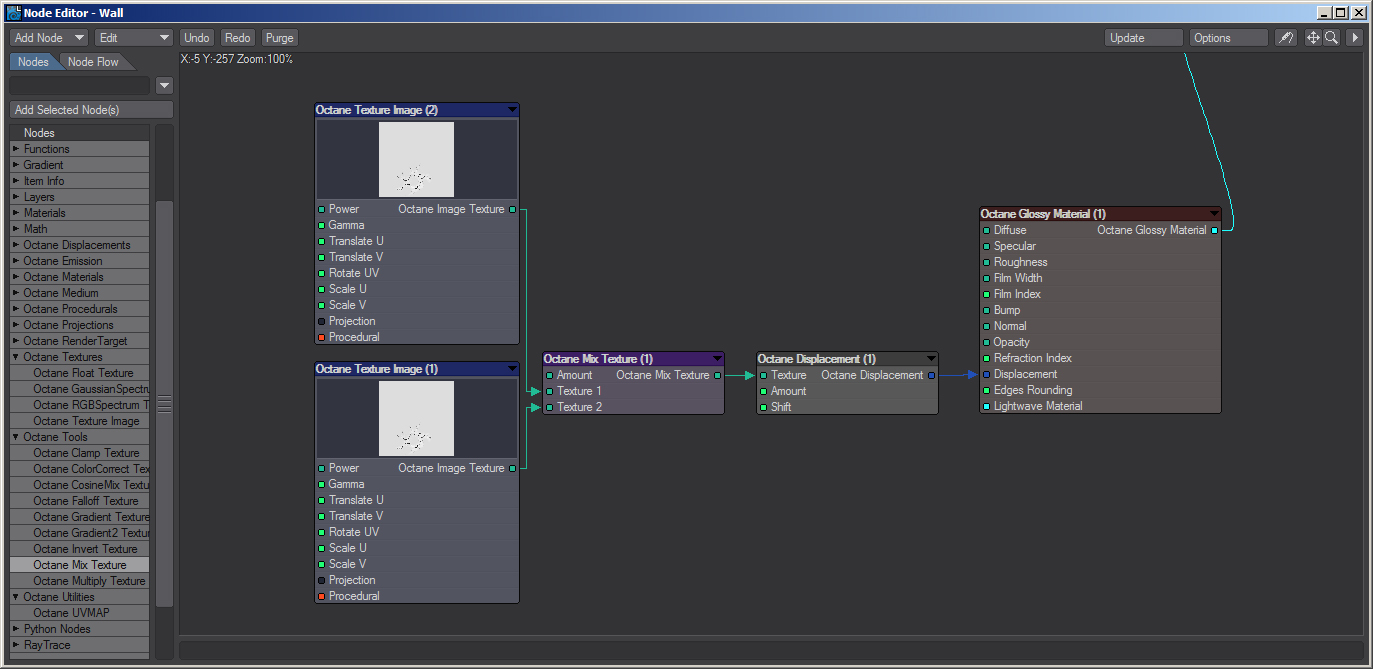Image resolution: width=1373 pixels, height=669 pixels.
Task: Open the node search dropdown arrow
Action: pos(165,86)
